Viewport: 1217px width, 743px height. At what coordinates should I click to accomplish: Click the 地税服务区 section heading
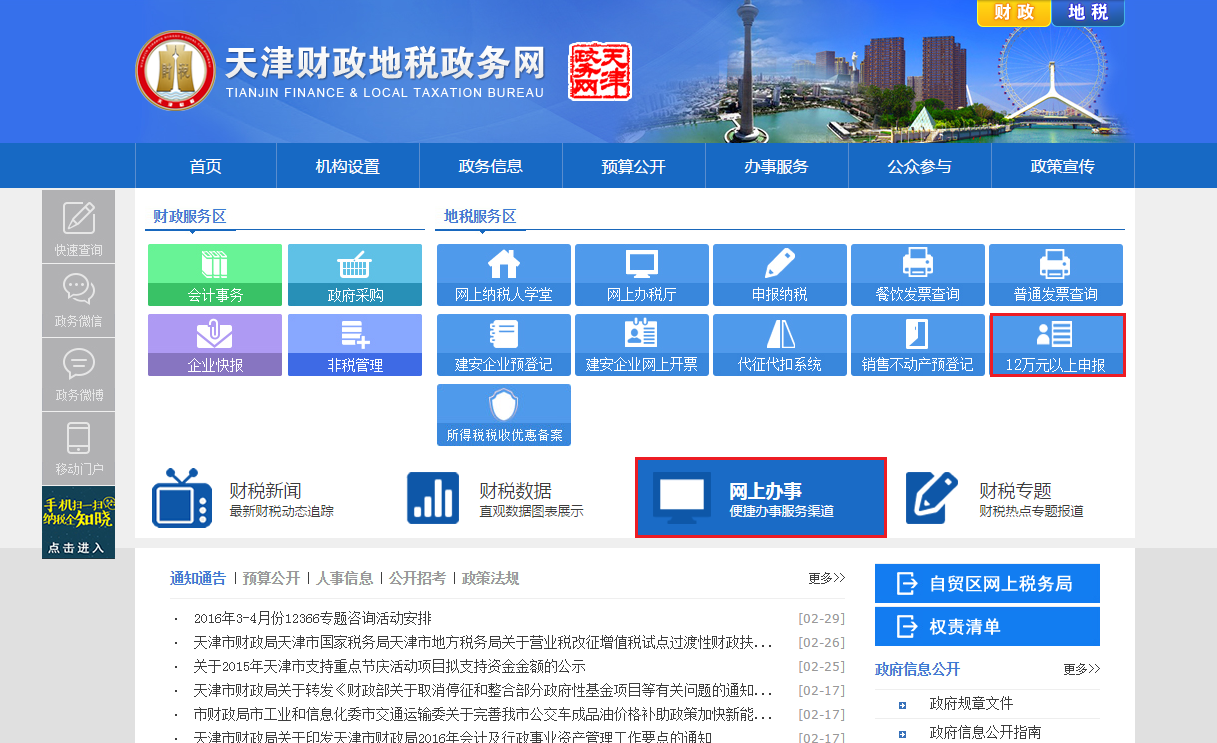click(480, 216)
